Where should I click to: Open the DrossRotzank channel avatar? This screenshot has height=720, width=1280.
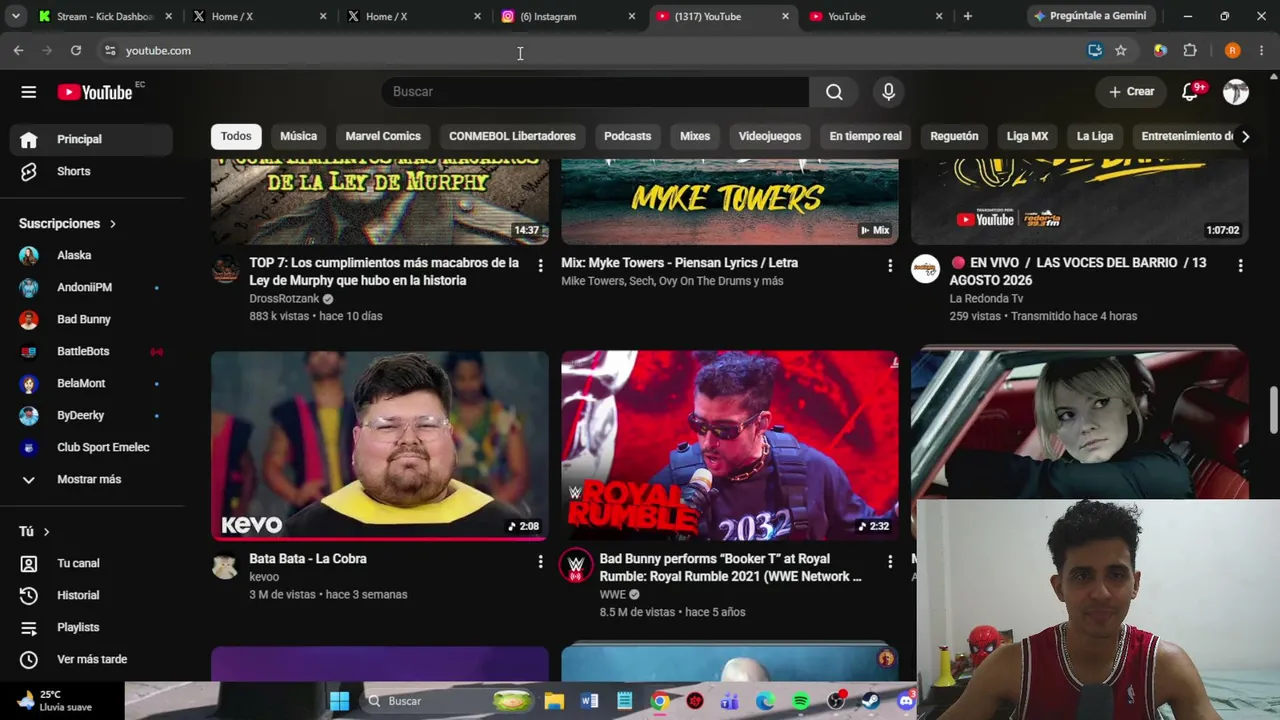[225, 270]
